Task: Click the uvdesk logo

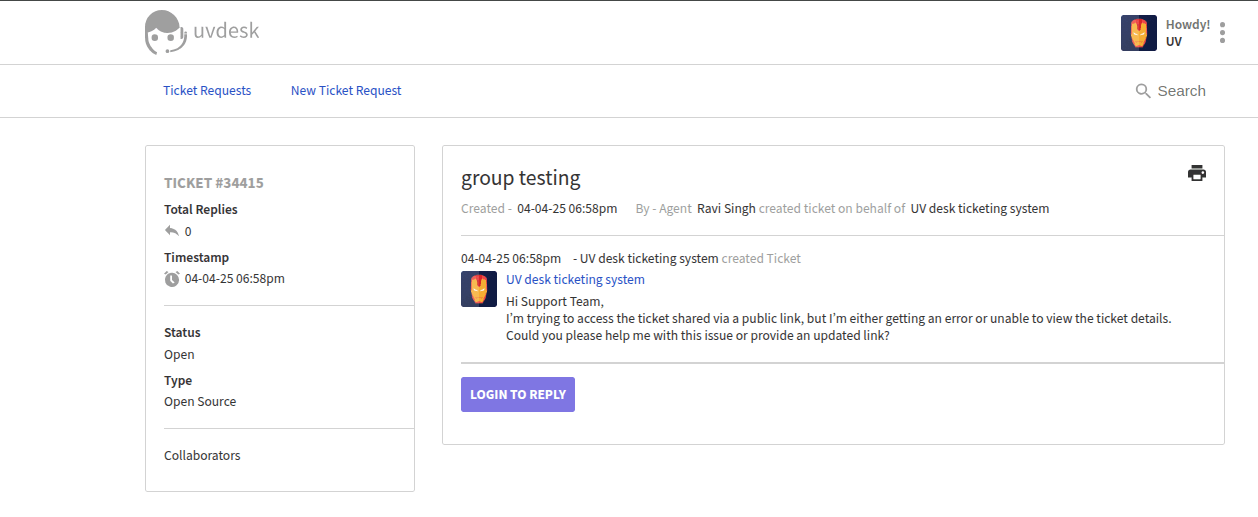Action: [x=202, y=32]
